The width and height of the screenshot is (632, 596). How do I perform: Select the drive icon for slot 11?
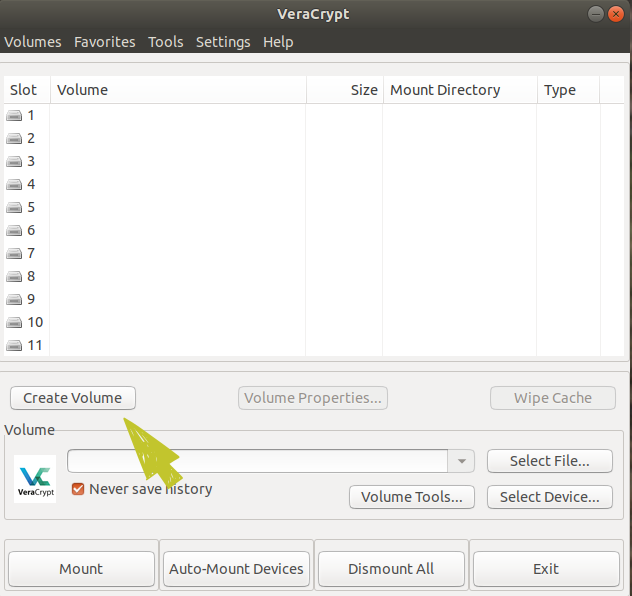pyautogui.click(x=14, y=345)
